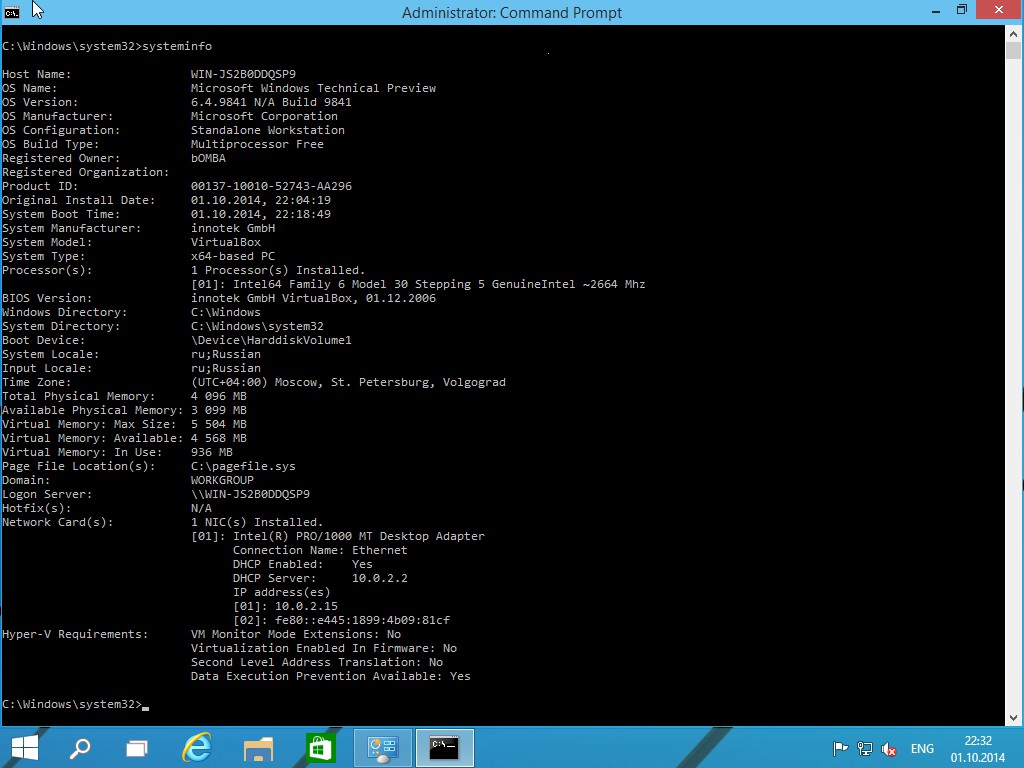The width and height of the screenshot is (1024, 768).
Task: Click the IP address 10.0.2.15 line
Action: click(x=285, y=606)
